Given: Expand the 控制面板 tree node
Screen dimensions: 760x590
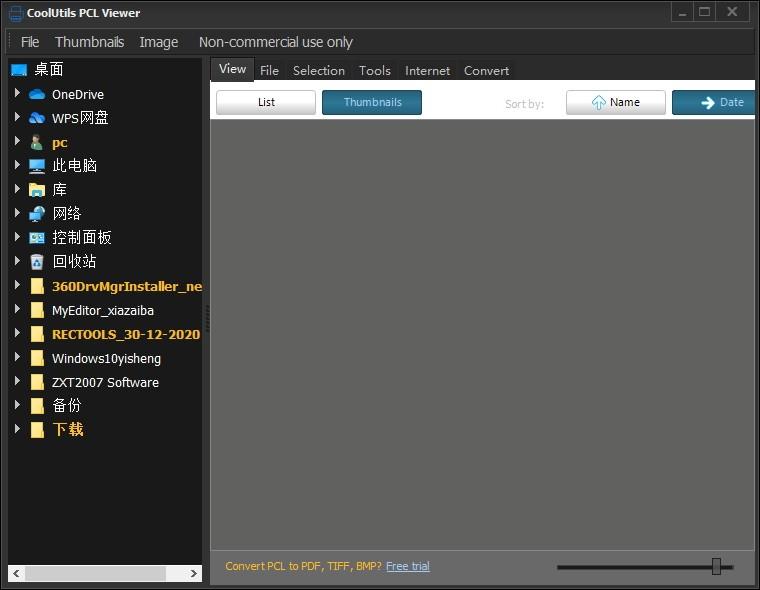Looking at the screenshot, I should point(17,237).
